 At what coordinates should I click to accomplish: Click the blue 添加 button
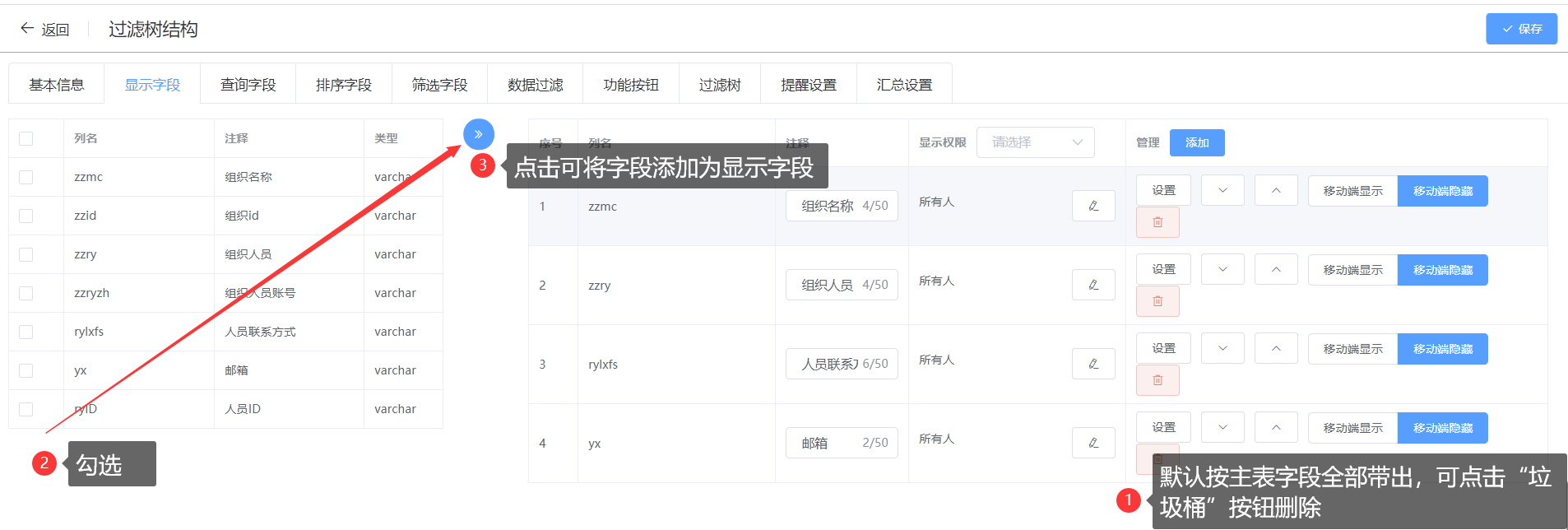click(1196, 142)
